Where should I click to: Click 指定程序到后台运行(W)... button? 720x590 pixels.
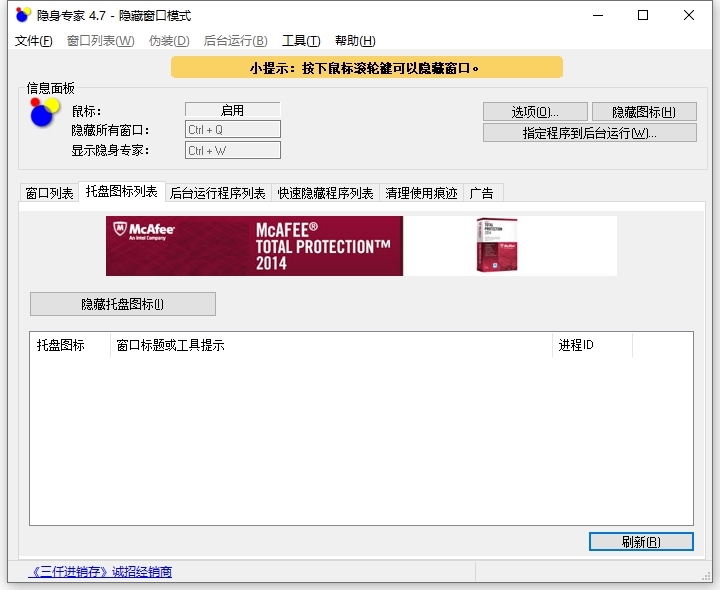coord(590,133)
